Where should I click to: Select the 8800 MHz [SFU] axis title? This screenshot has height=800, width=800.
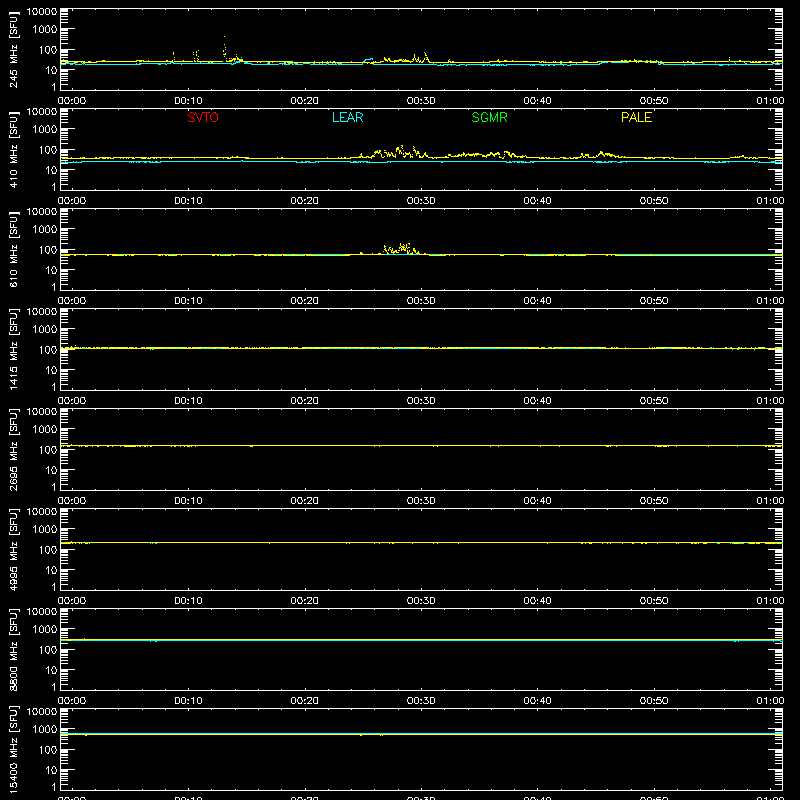click(13, 649)
